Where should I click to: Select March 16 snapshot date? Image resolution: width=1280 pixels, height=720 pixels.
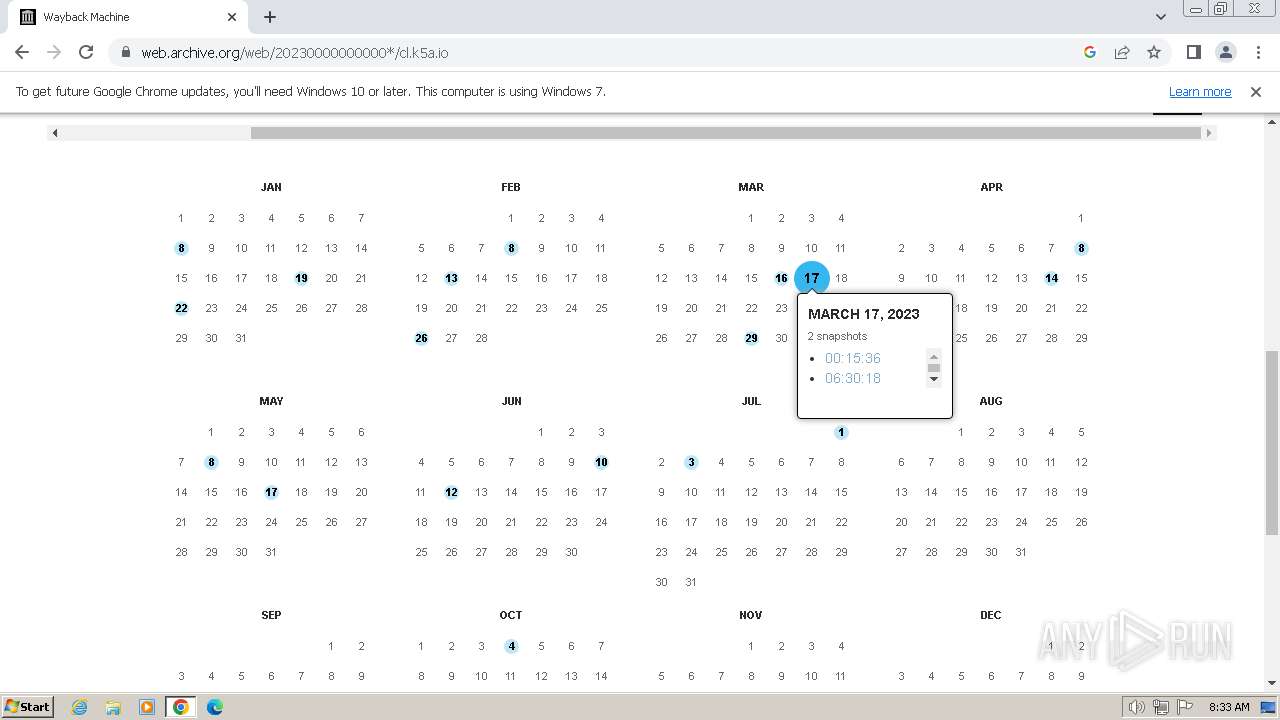(x=781, y=278)
